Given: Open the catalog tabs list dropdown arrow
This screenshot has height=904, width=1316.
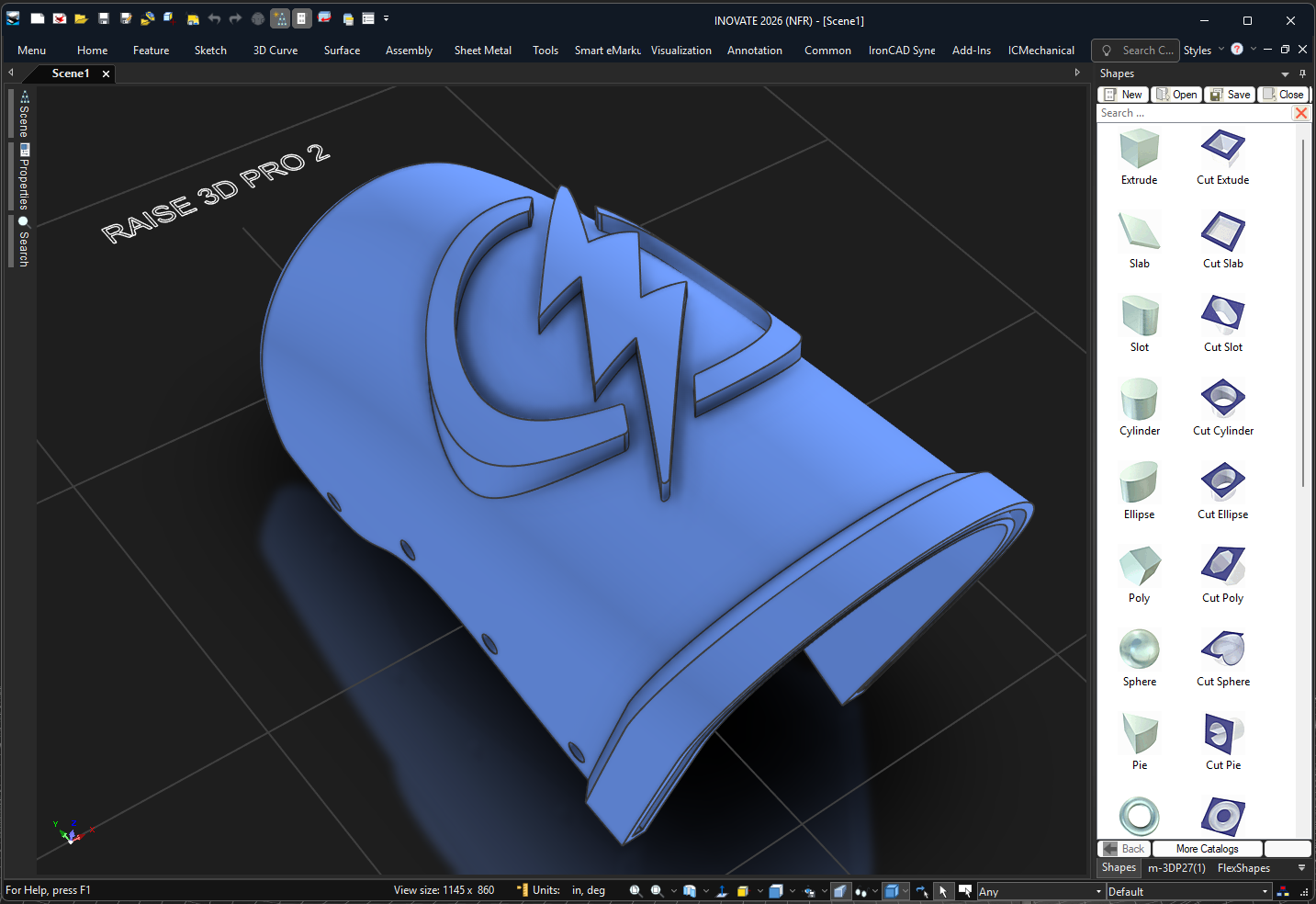Looking at the screenshot, I should click(1301, 868).
